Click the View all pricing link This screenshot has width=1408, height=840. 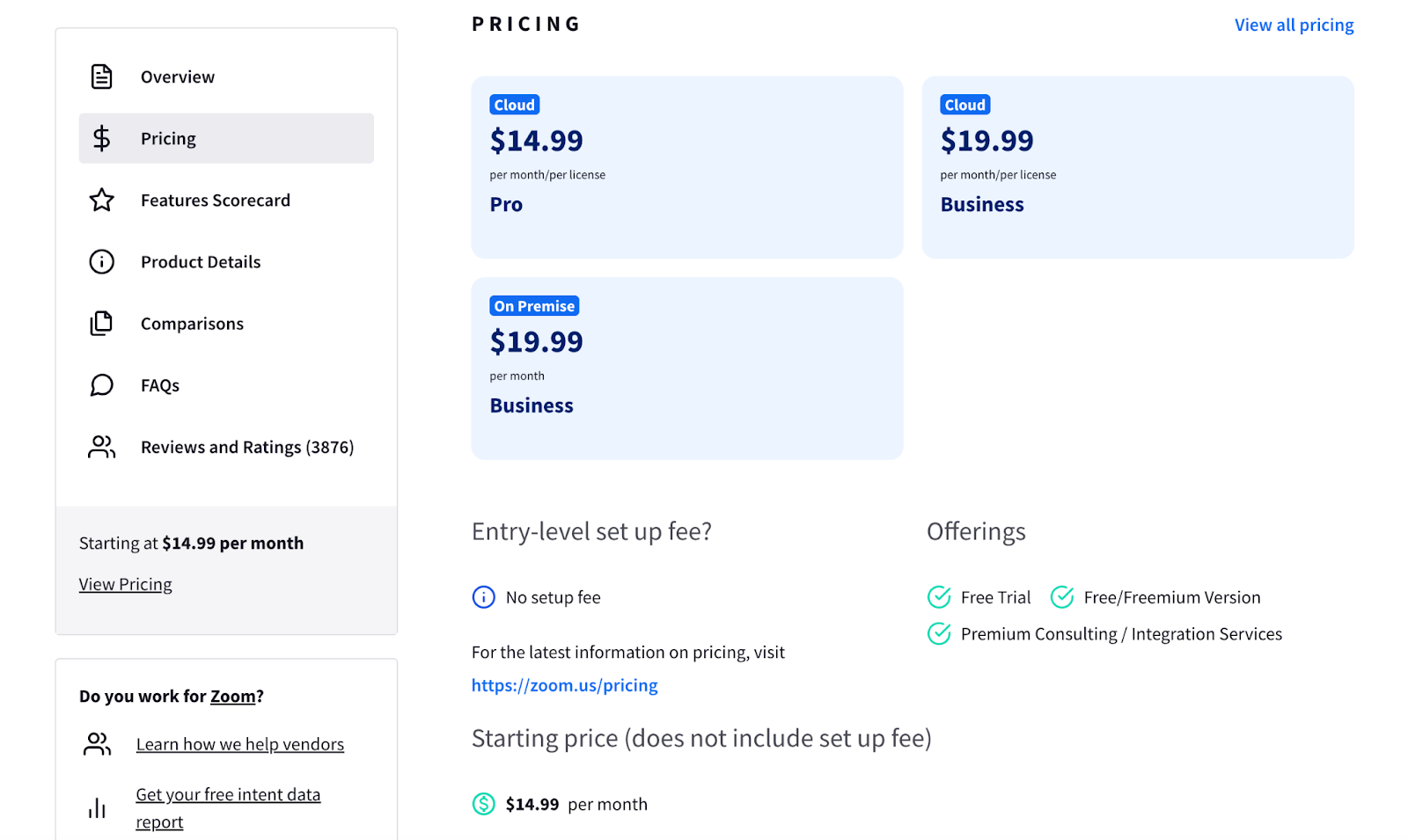pyautogui.click(x=1294, y=25)
